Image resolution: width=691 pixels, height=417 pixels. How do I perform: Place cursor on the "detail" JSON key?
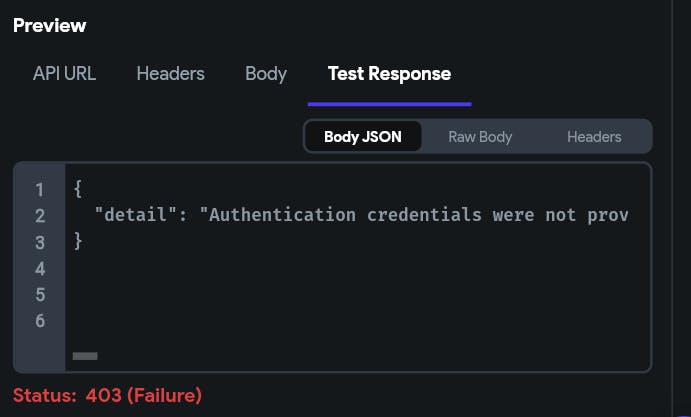[x=134, y=215]
